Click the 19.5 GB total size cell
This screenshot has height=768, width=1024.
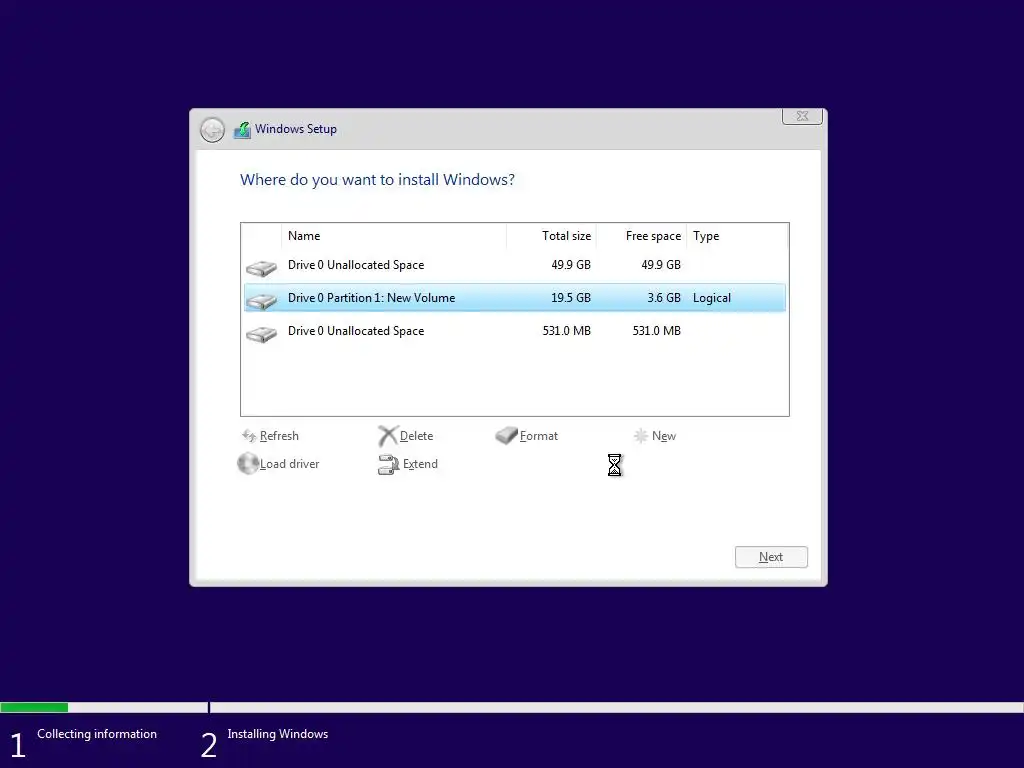(571, 298)
